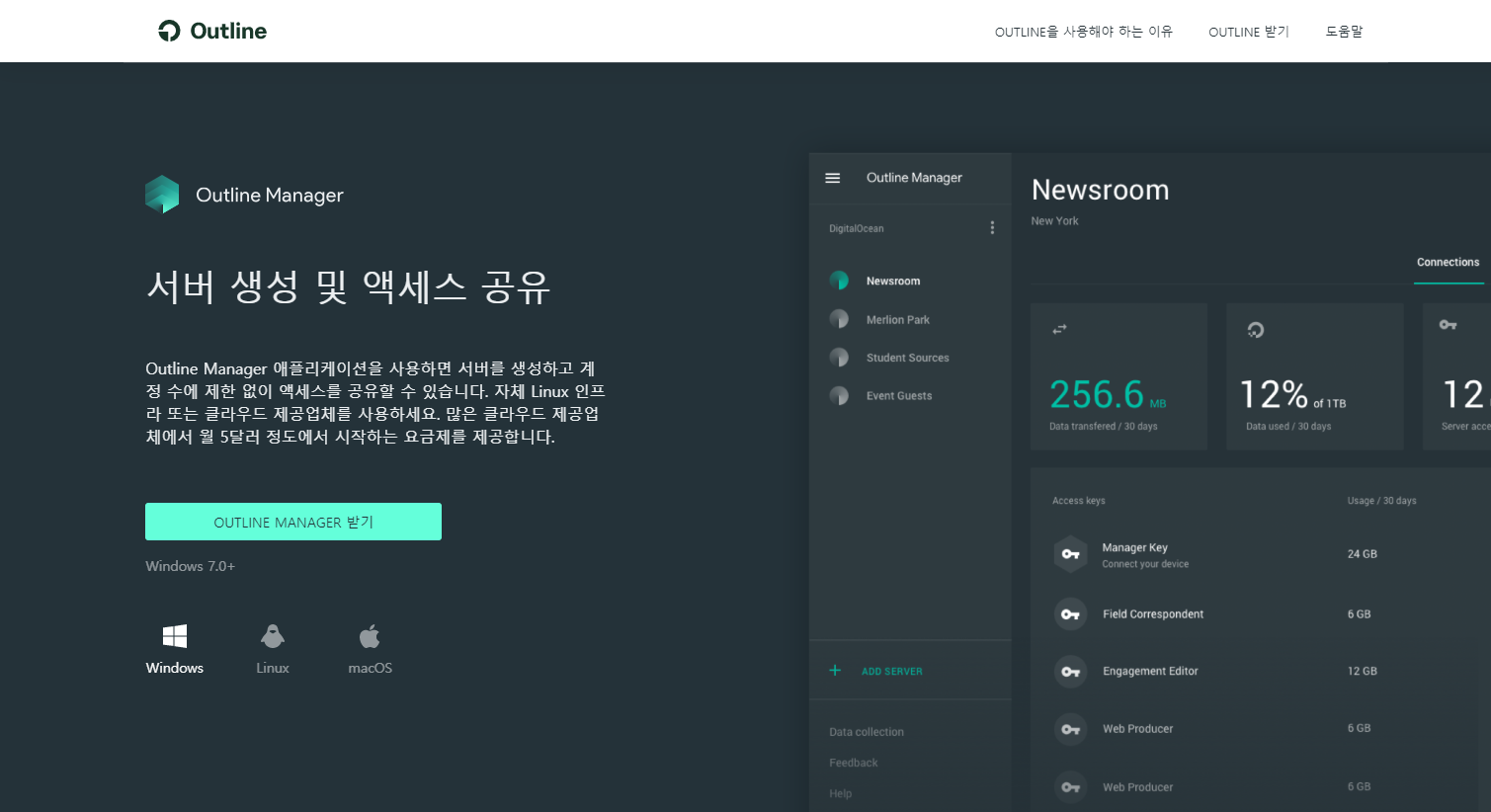Open the 'OUTLINE 받기' nav item
Screen dimensions: 1491x812
click(1249, 32)
